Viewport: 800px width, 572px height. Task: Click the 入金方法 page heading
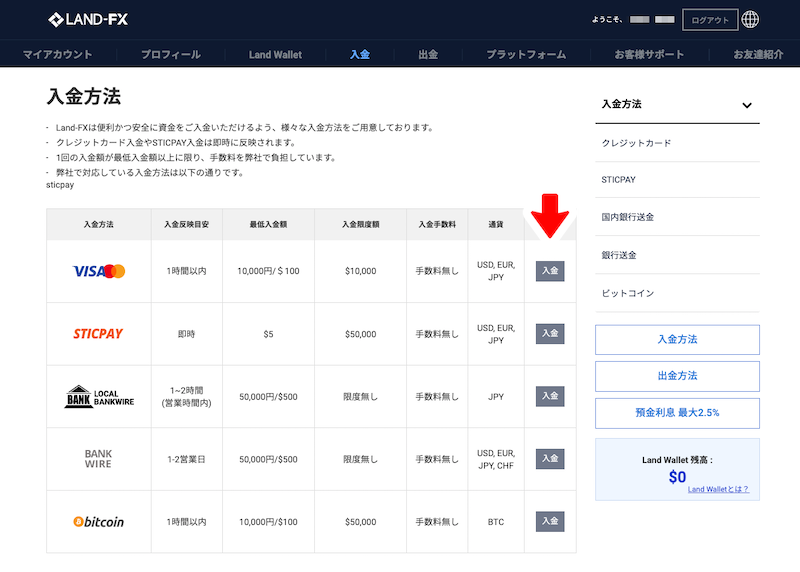[84, 96]
